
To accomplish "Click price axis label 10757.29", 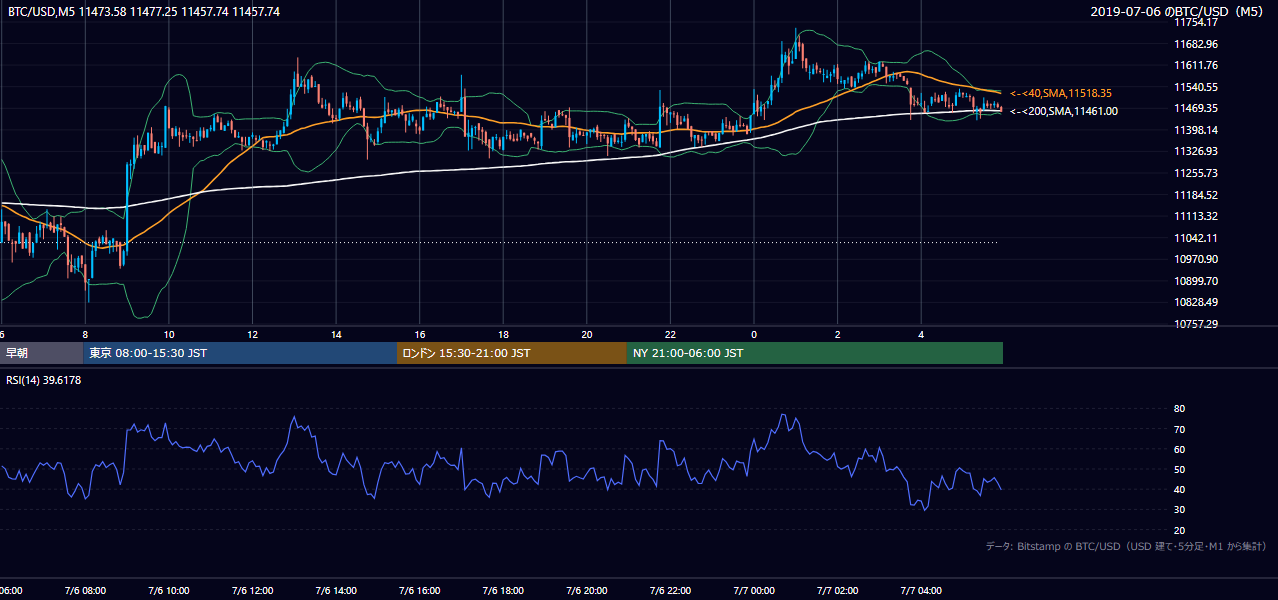I will (x=1197, y=324).
